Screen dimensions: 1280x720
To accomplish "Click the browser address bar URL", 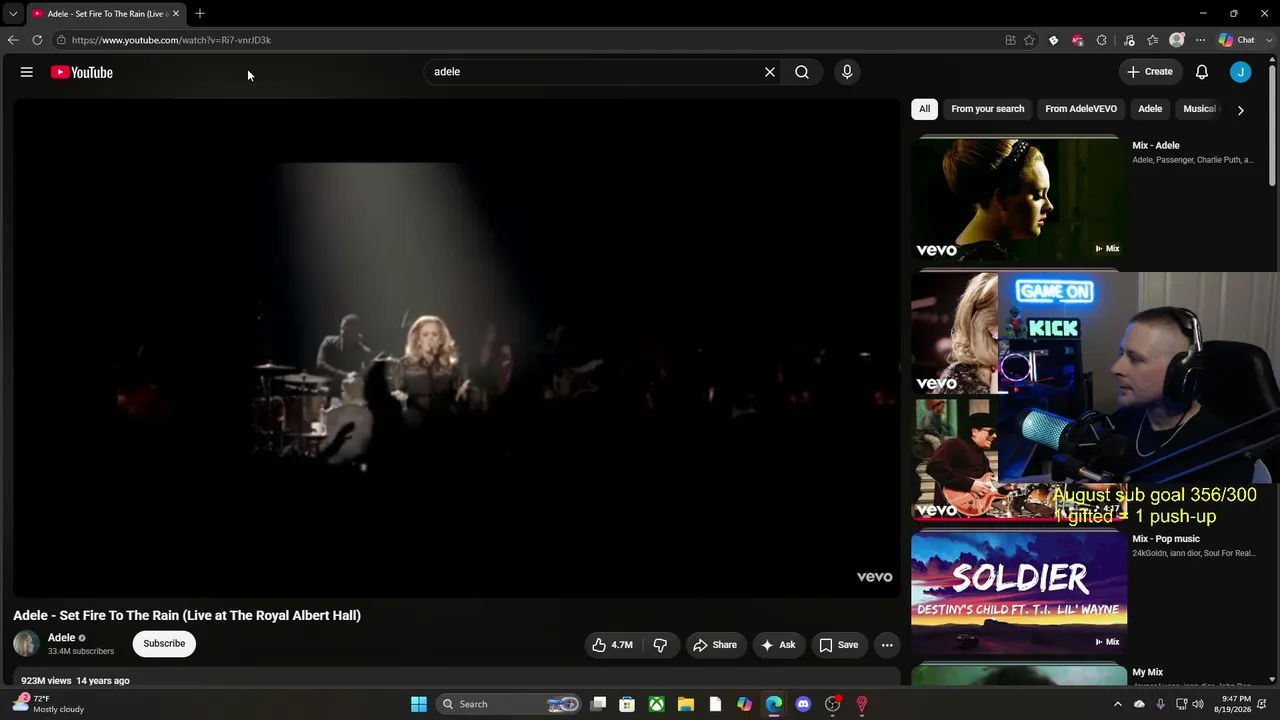I will coord(171,40).
